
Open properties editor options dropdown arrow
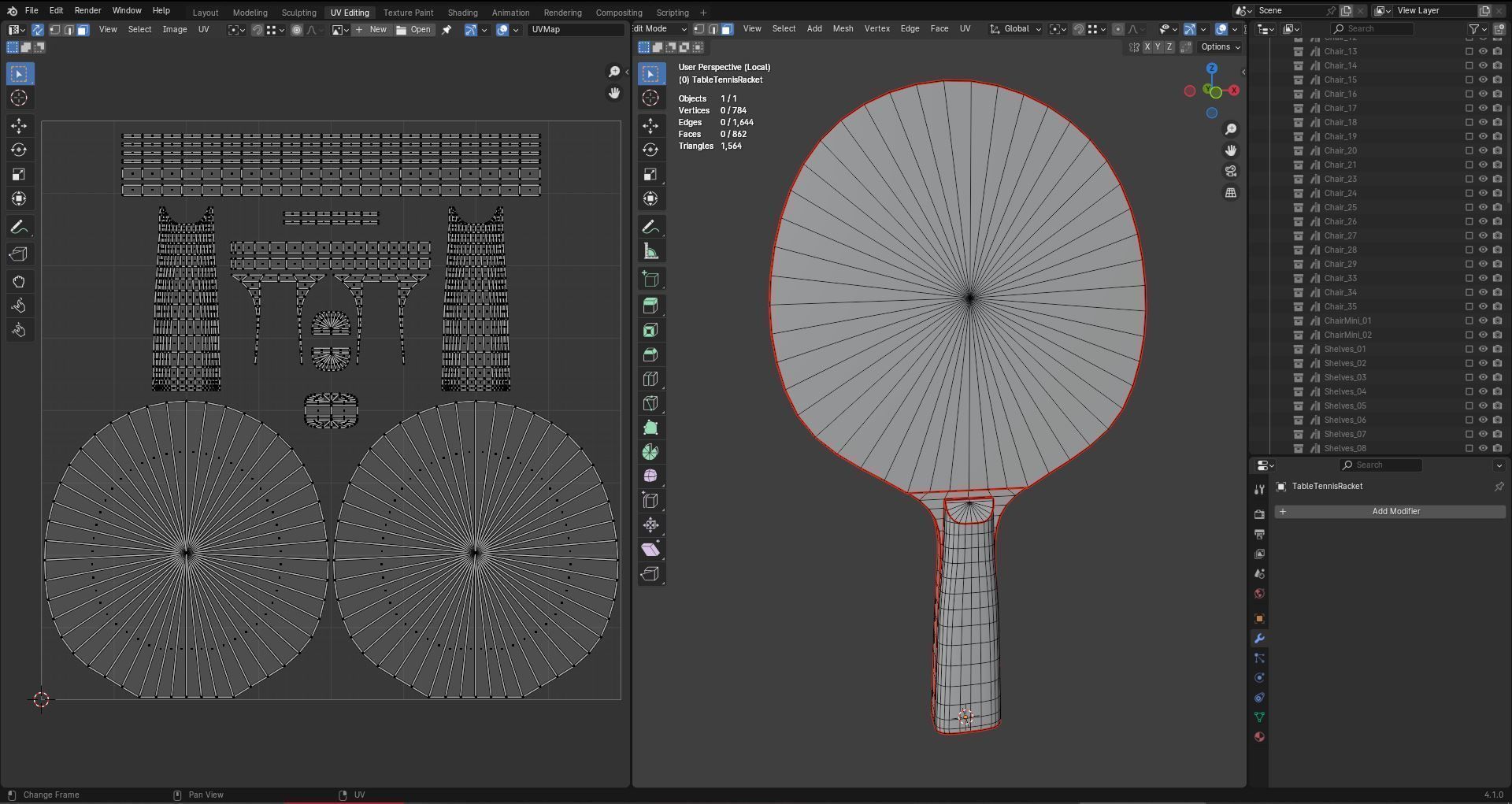(x=1499, y=465)
